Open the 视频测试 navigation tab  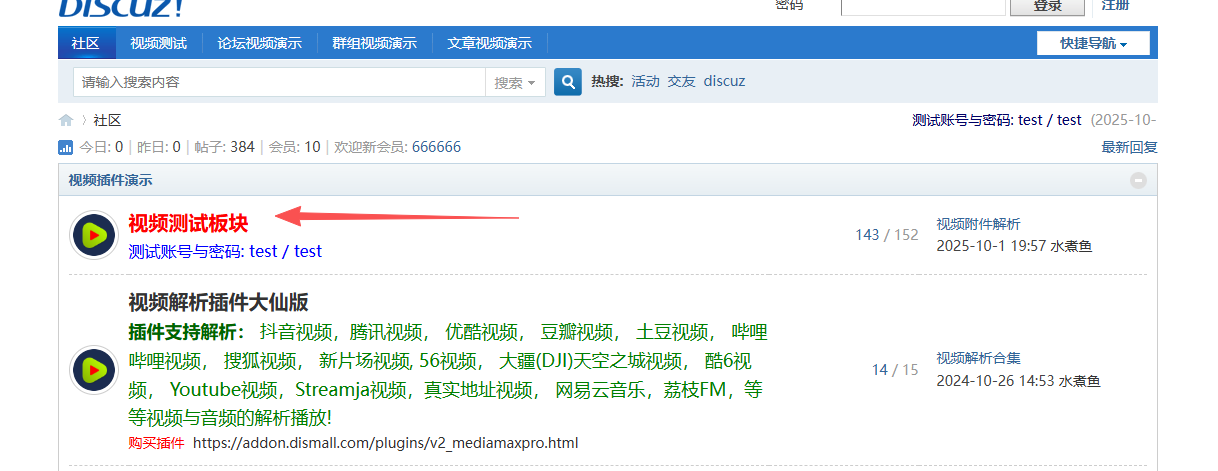pos(158,44)
